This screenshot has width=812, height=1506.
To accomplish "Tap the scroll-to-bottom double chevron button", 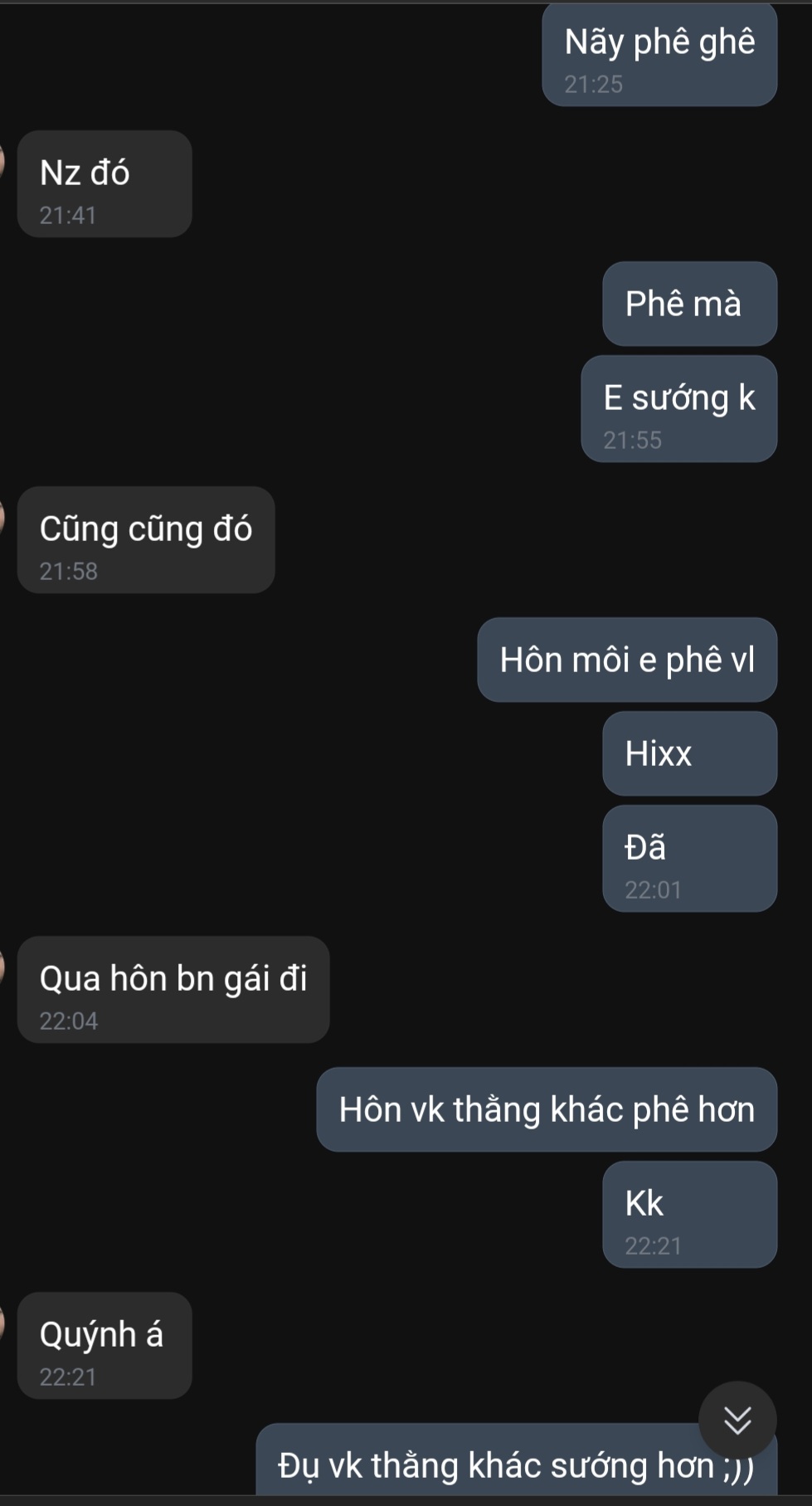I will point(737,1421).
